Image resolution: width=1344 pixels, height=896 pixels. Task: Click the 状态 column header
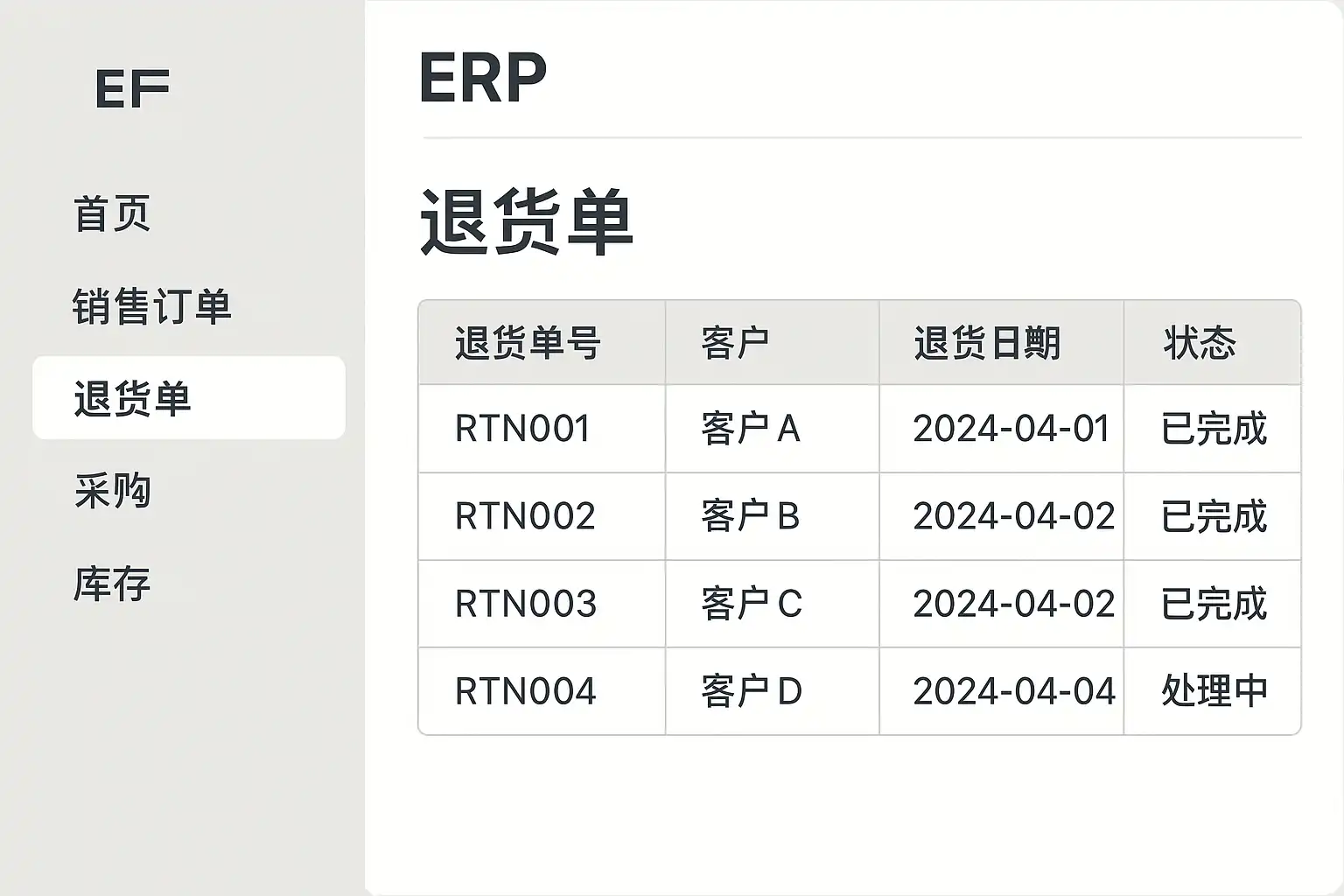point(1199,343)
